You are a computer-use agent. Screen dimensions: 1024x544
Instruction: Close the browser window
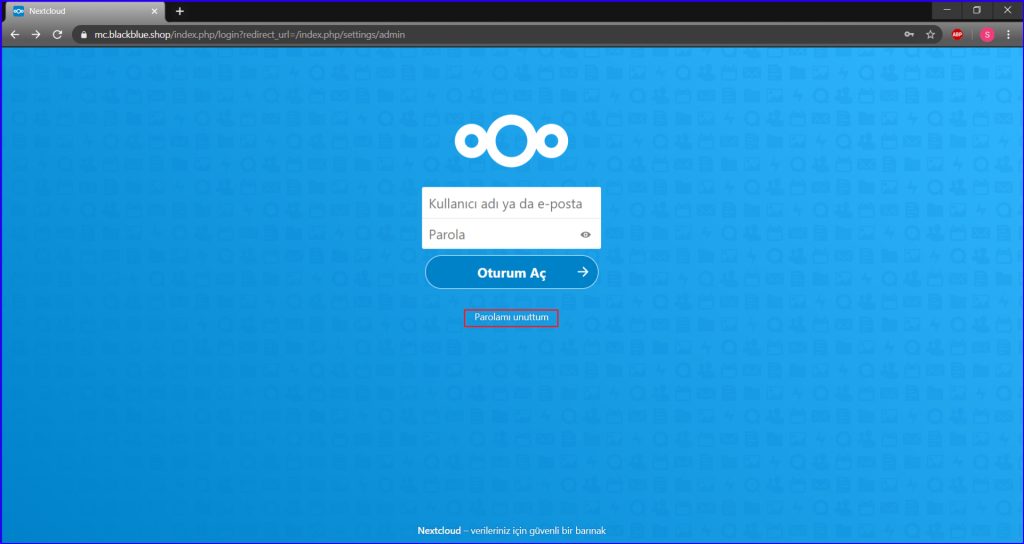pos(1006,10)
